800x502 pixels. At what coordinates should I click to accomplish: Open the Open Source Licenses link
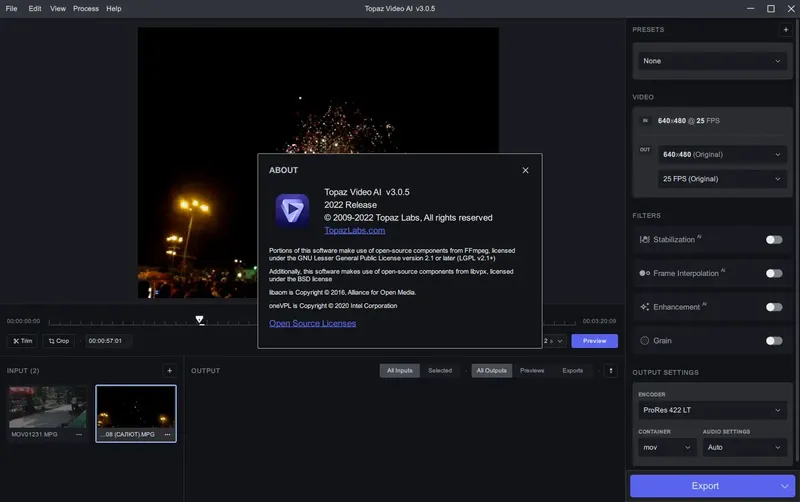pyautogui.click(x=312, y=323)
